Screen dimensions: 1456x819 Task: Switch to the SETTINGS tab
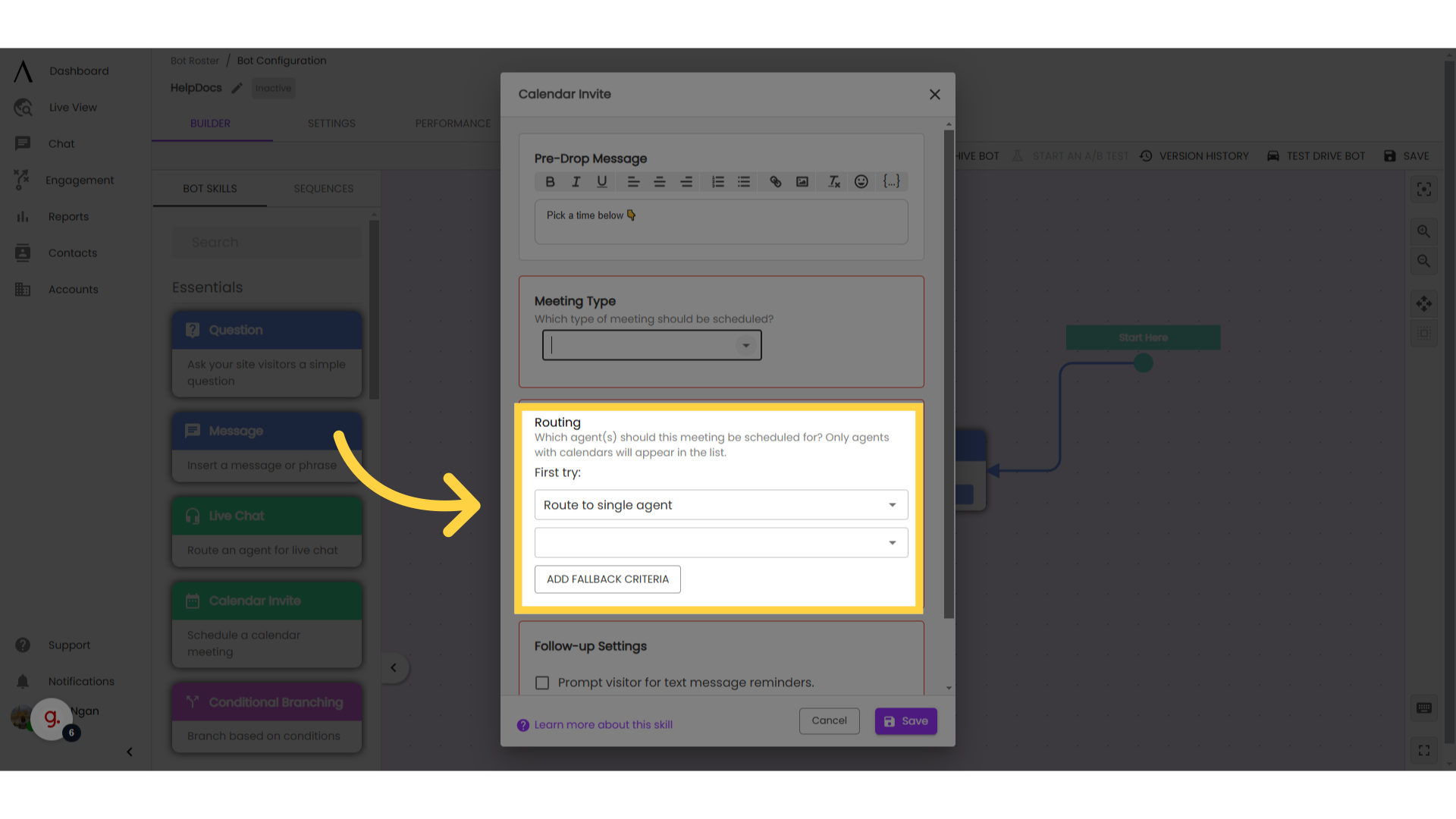coord(332,123)
